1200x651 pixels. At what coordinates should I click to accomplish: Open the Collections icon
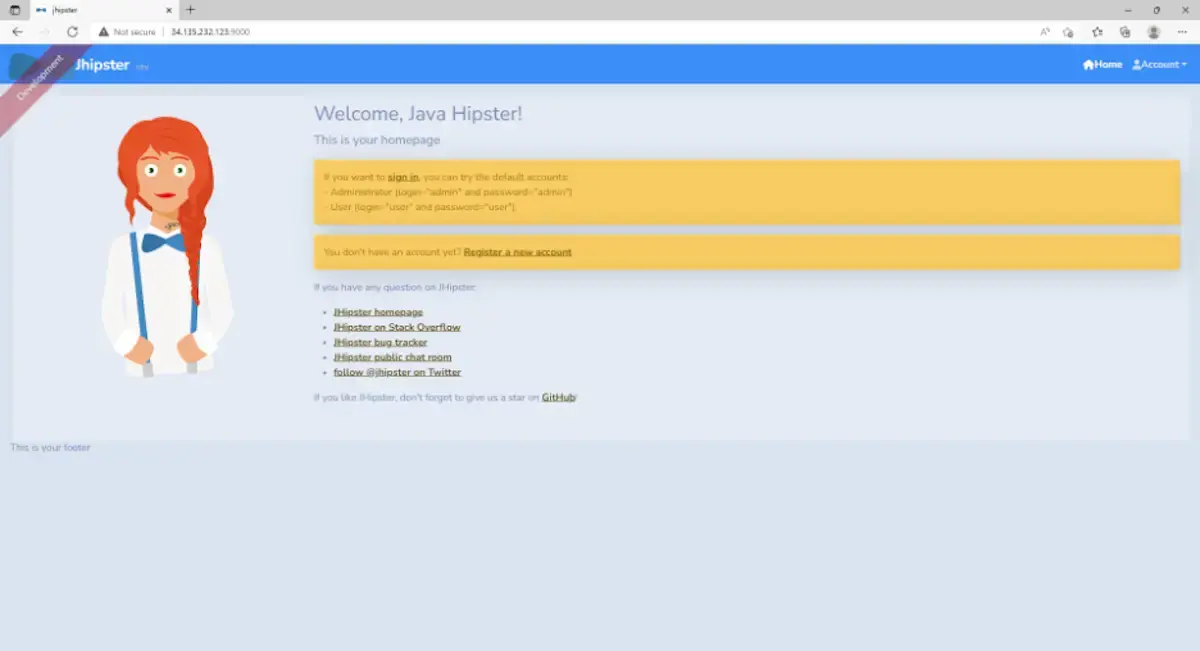(1125, 32)
